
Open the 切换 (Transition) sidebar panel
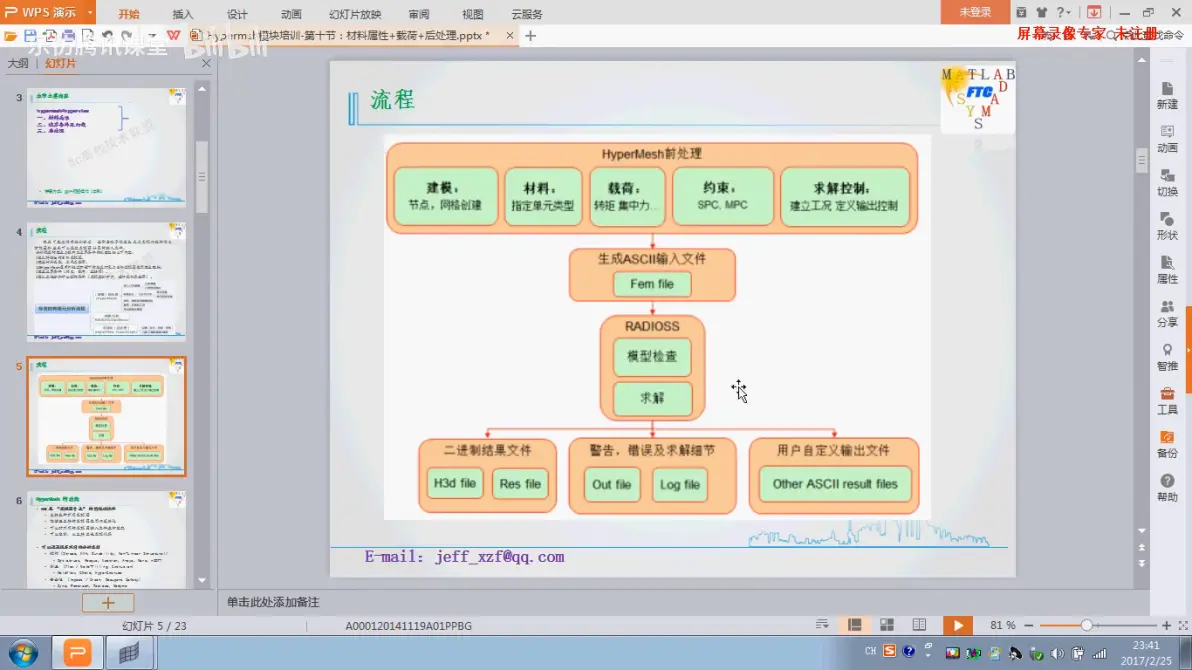pos(1167,183)
